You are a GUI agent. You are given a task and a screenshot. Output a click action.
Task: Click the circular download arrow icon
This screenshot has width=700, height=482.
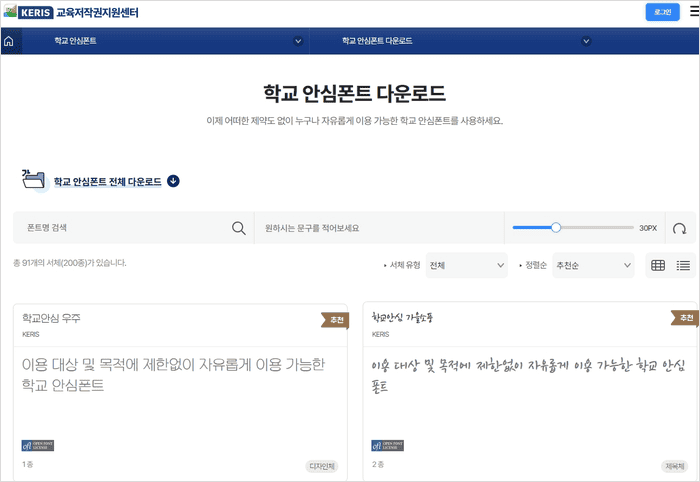(x=173, y=181)
